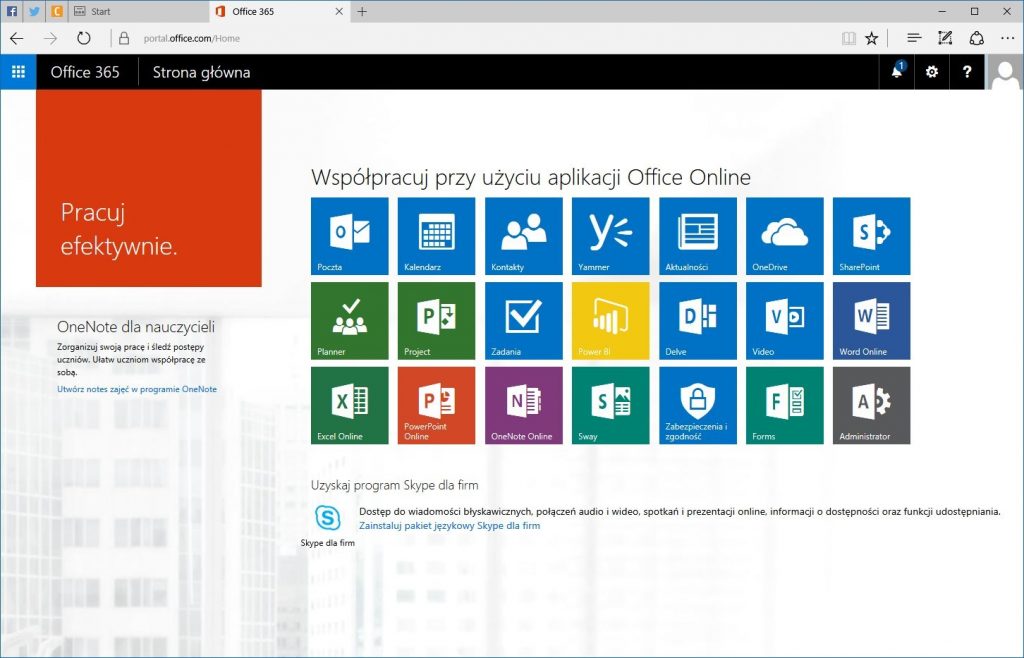1024x658 pixels.
Task: Open the Kalendarz calendar tile
Action: coord(436,236)
